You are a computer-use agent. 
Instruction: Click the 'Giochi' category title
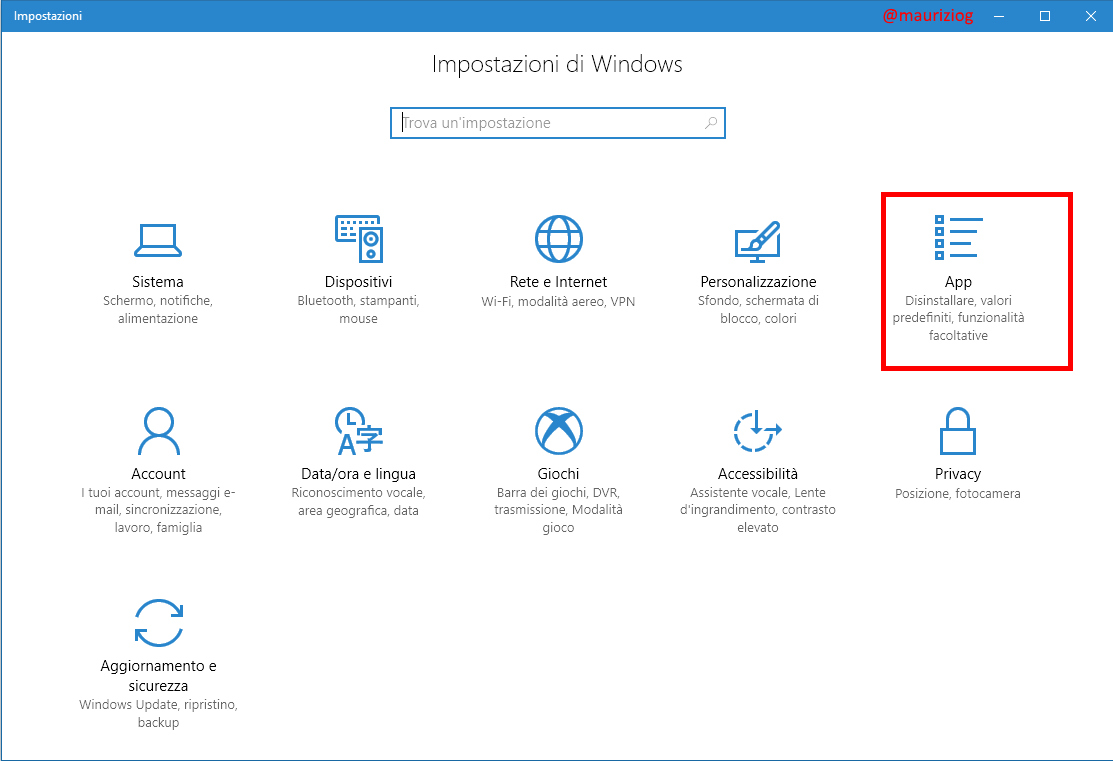click(559, 473)
